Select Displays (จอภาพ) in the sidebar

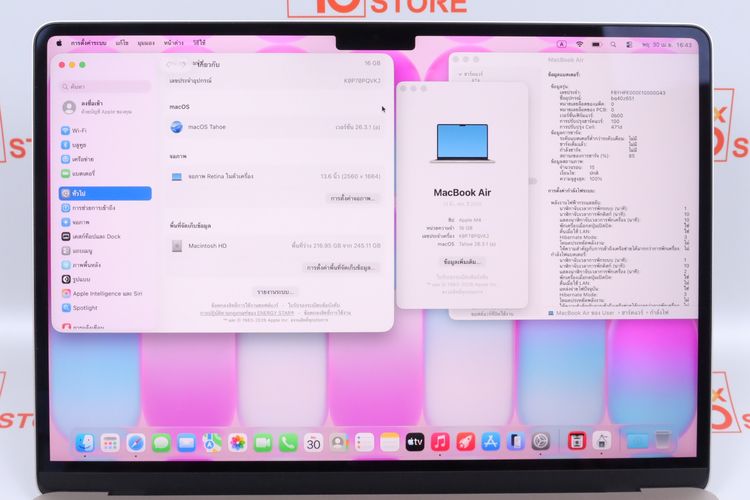(x=106, y=222)
